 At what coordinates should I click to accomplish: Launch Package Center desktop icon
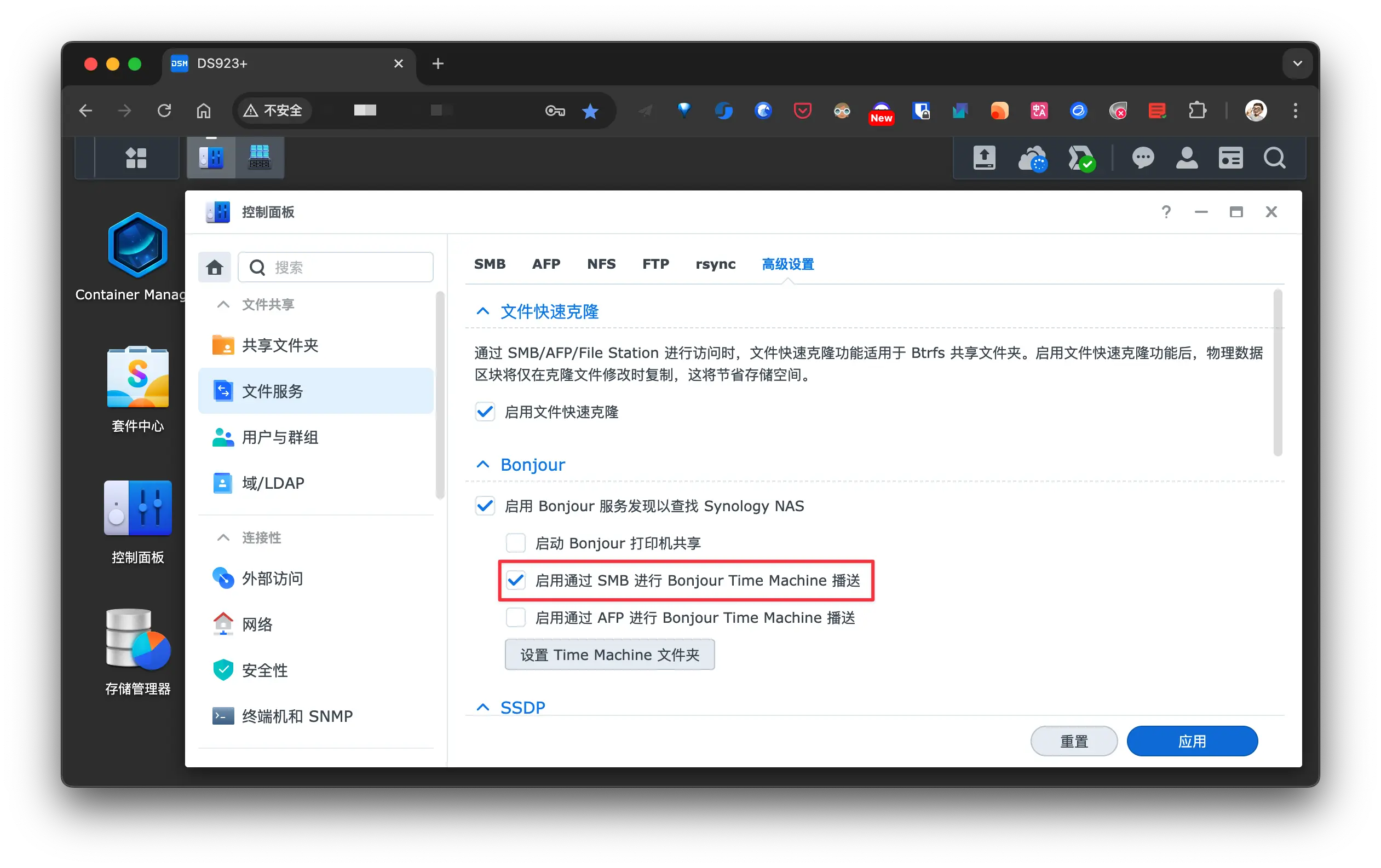point(137,378)
